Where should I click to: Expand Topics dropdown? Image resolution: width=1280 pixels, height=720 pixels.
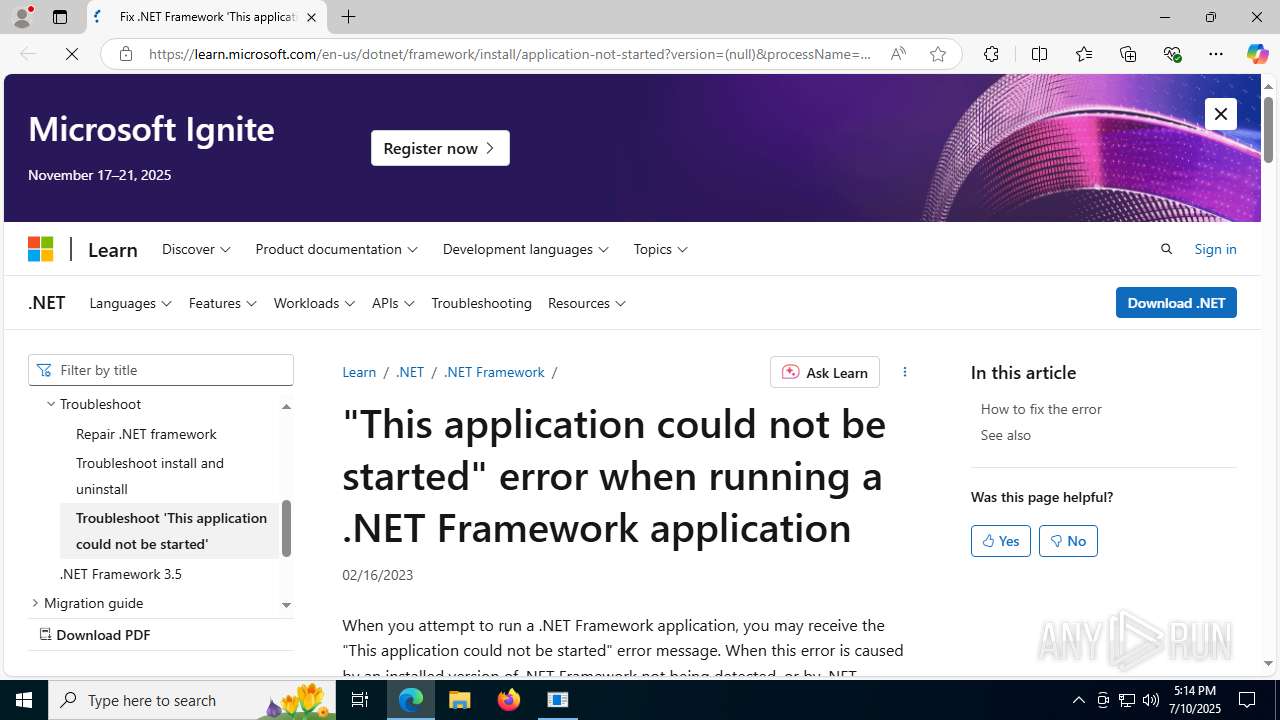point(660,249)
